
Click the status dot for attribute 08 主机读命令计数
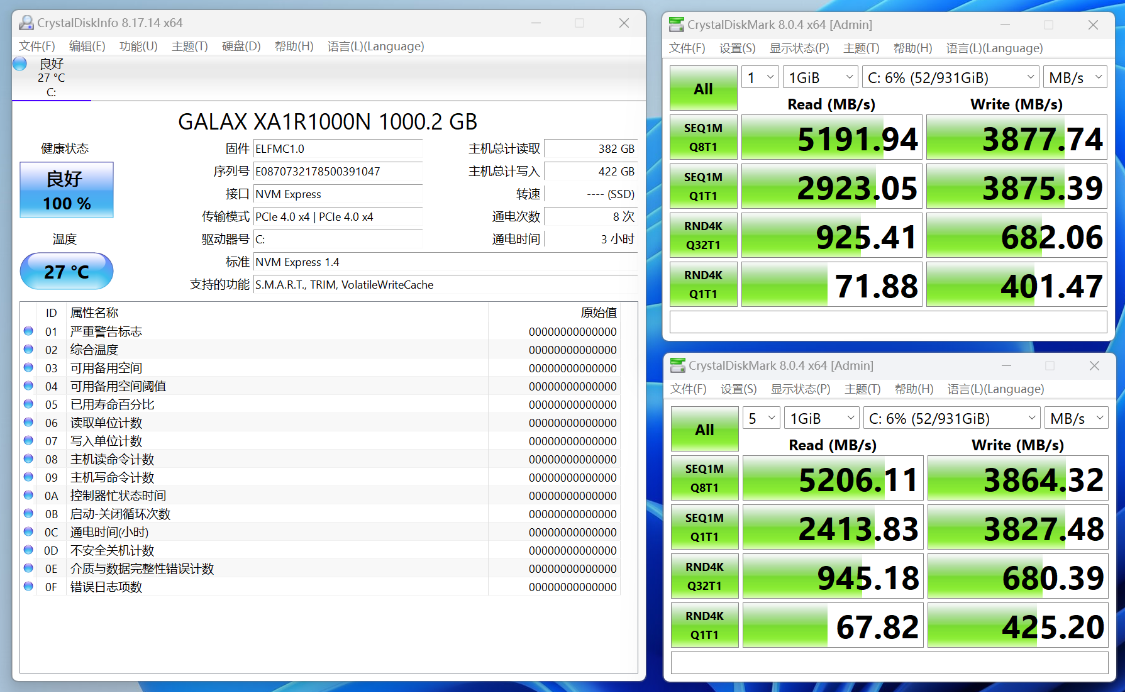click(29, 459)
